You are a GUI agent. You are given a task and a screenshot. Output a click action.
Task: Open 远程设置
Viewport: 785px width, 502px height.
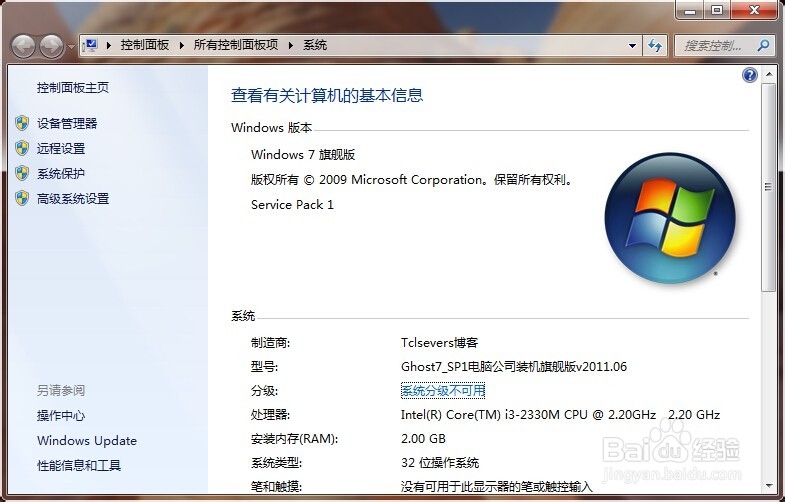click(61, 149)
